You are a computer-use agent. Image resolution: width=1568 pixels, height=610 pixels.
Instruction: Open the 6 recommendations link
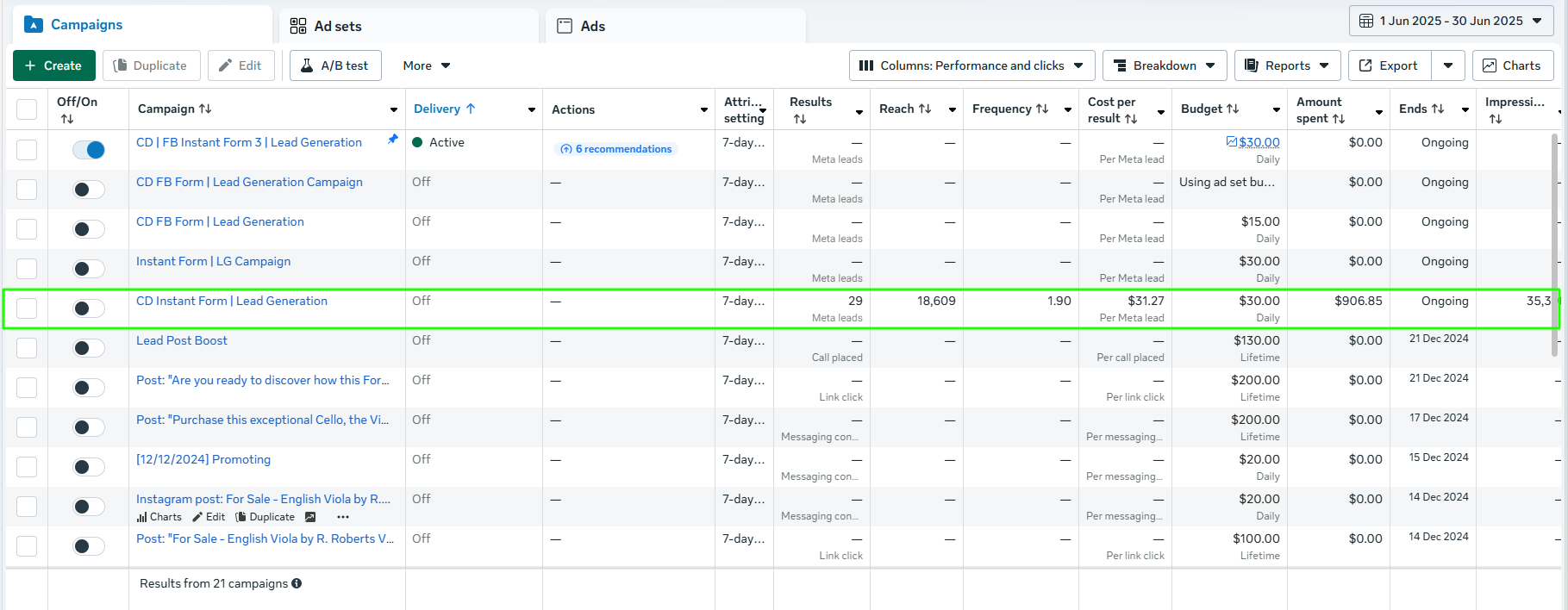(616, 149)
